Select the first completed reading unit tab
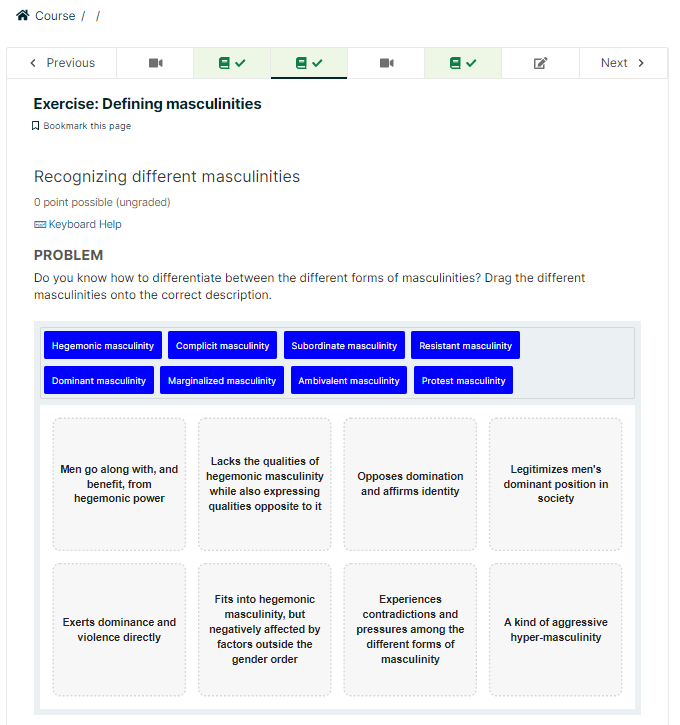The image size is (680, 725). [232, 63]
